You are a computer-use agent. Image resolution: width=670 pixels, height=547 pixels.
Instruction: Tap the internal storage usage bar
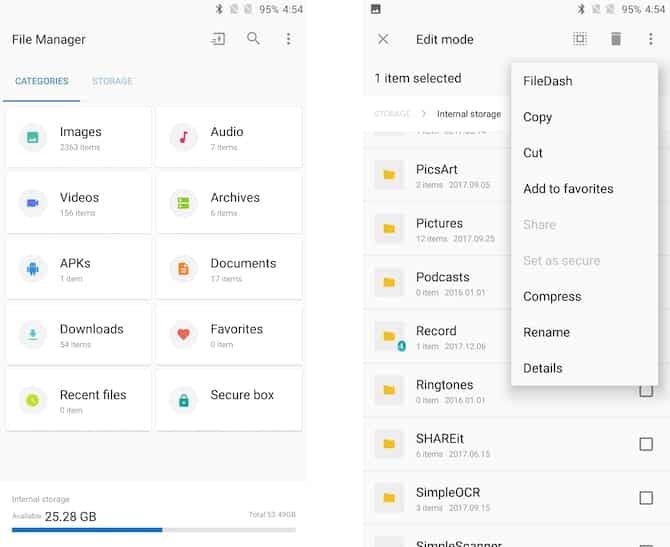click(154, 530)
